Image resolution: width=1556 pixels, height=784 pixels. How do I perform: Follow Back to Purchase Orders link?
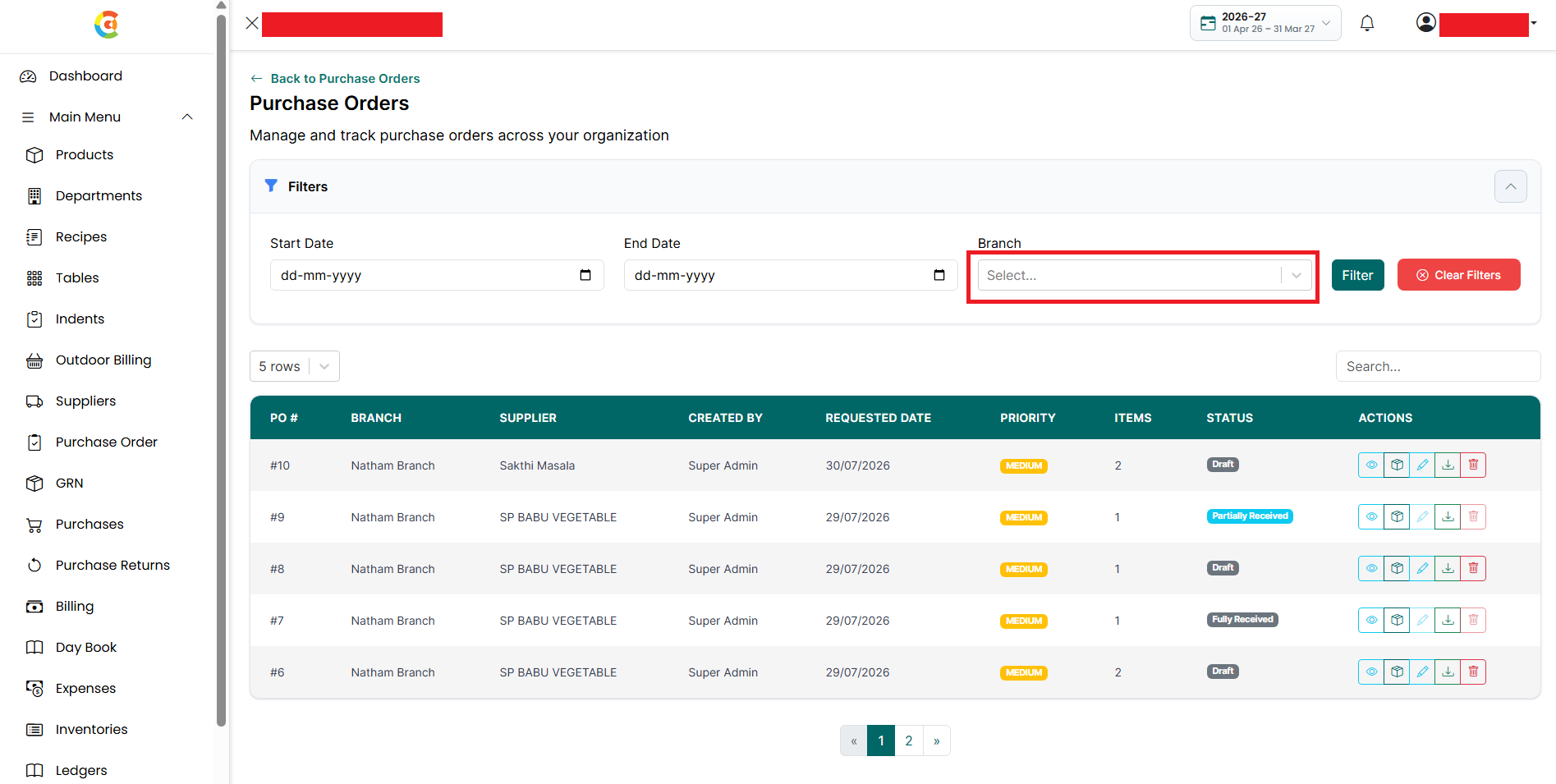335,79
